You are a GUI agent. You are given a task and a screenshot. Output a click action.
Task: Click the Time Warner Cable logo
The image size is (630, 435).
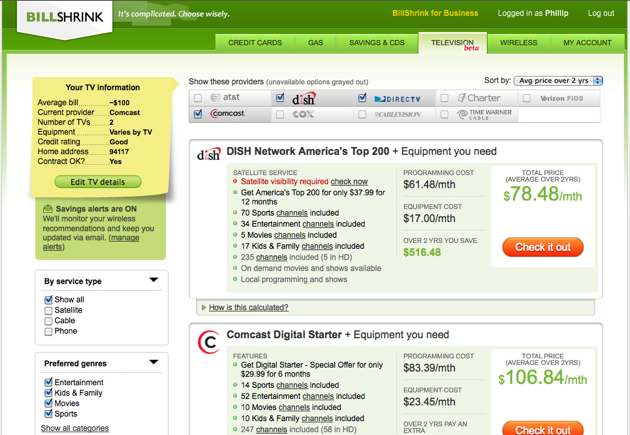tap(483, 114)
